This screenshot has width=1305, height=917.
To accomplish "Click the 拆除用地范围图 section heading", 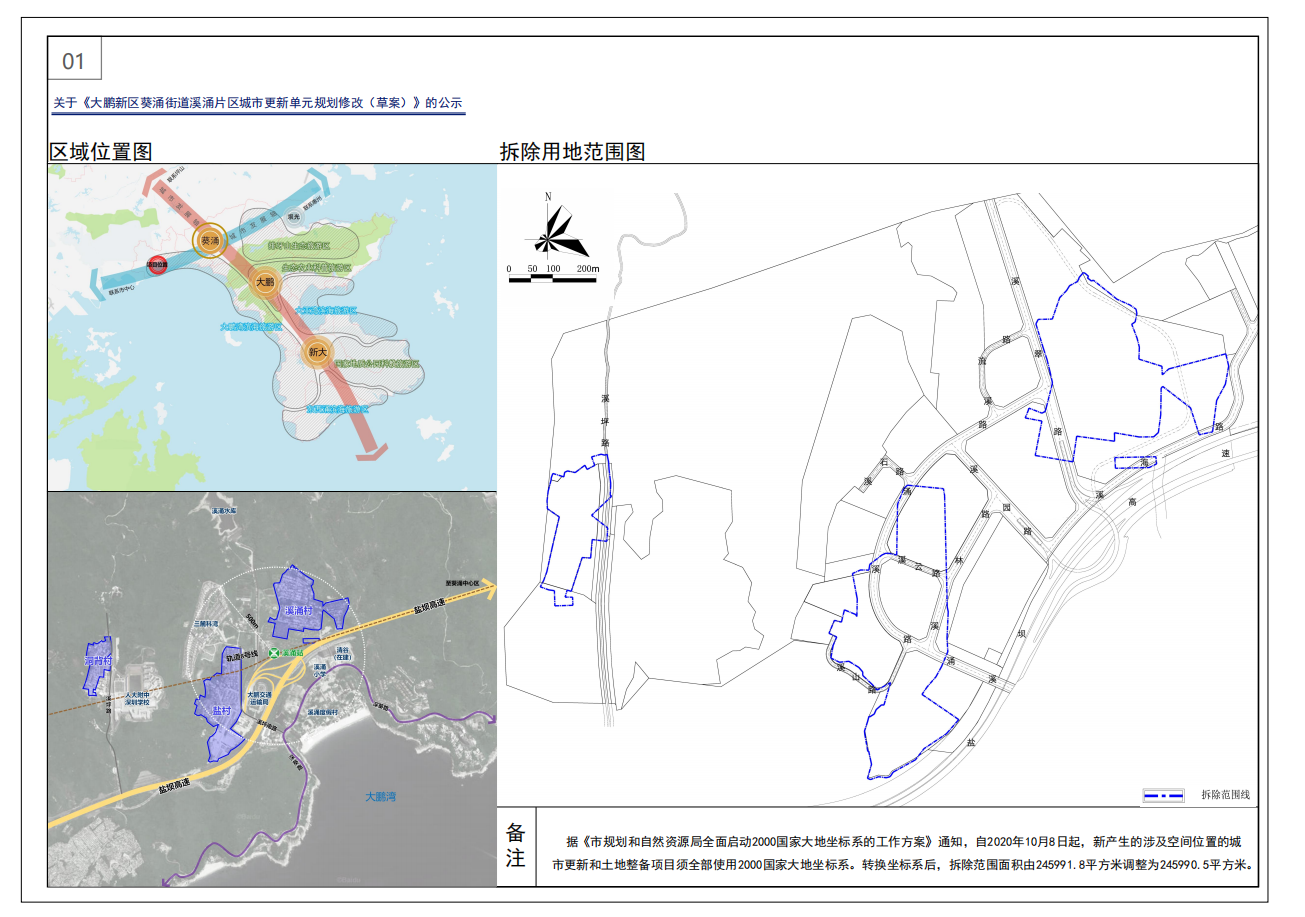I will (572, 152).
